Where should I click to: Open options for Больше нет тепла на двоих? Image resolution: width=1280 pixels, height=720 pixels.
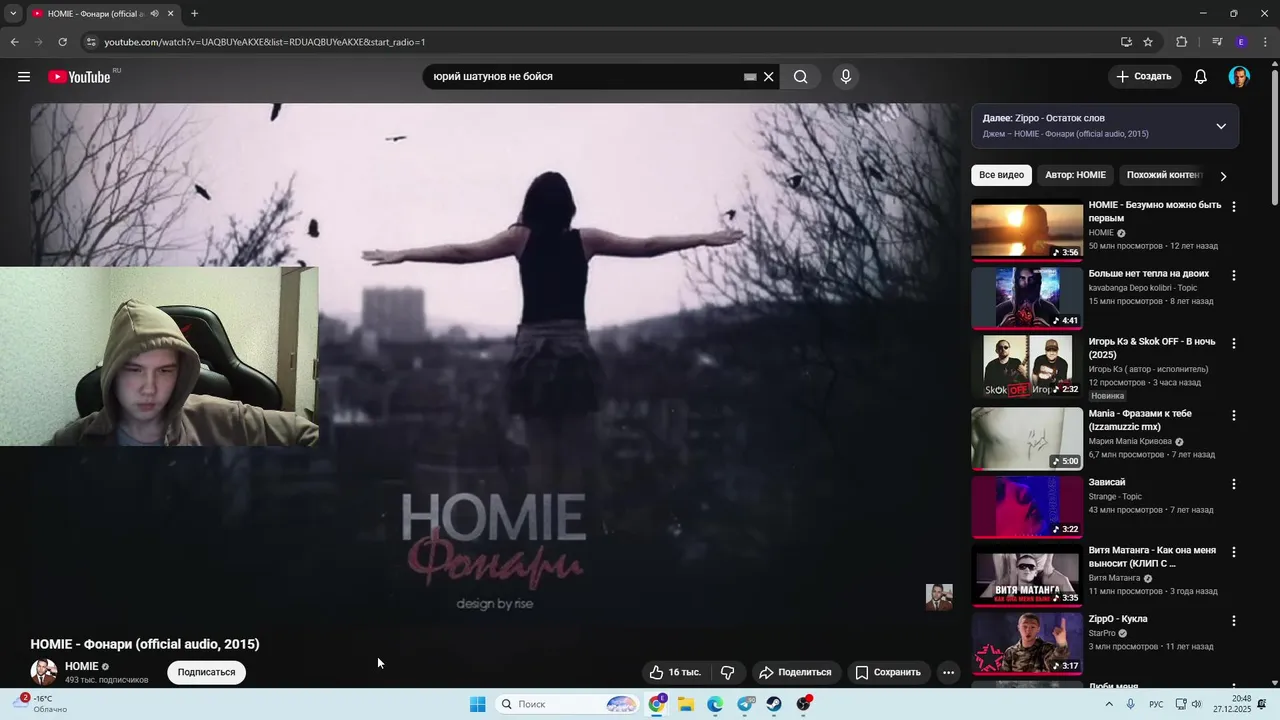pos(1233,275)
